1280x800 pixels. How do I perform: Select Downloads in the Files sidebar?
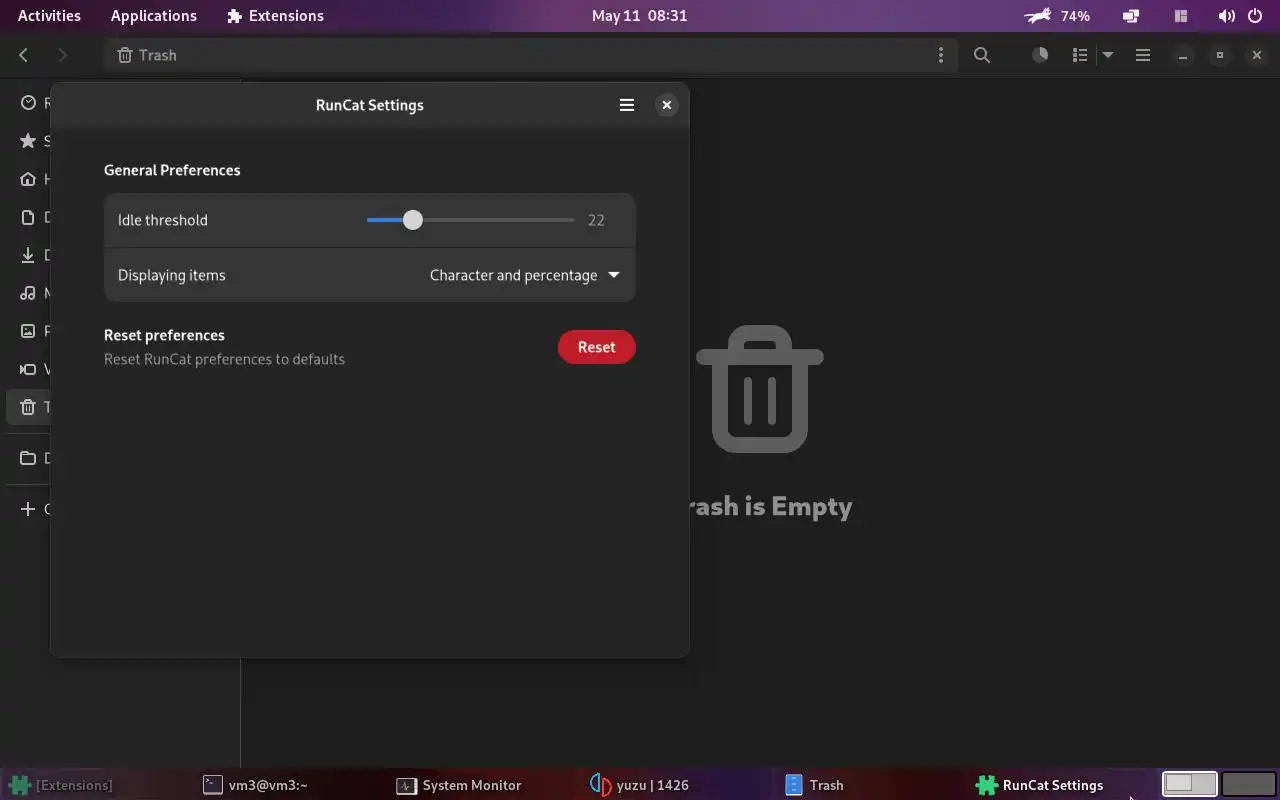pyautogui.click(x=29, y=255)
